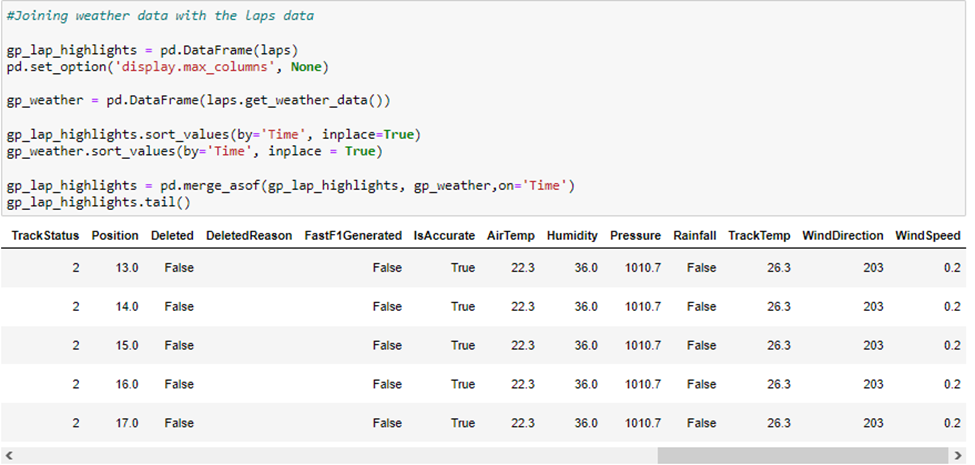Select the DeletedReason column header
This screenshot has width=975, height=465.
pos(249,236)
